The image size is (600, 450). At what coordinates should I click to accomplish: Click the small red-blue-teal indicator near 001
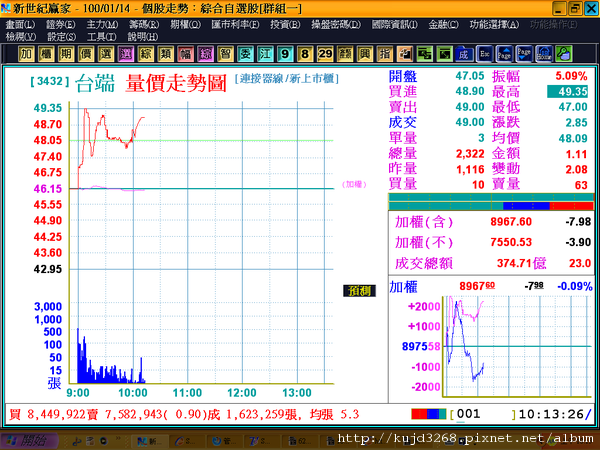tap(429, 414)
